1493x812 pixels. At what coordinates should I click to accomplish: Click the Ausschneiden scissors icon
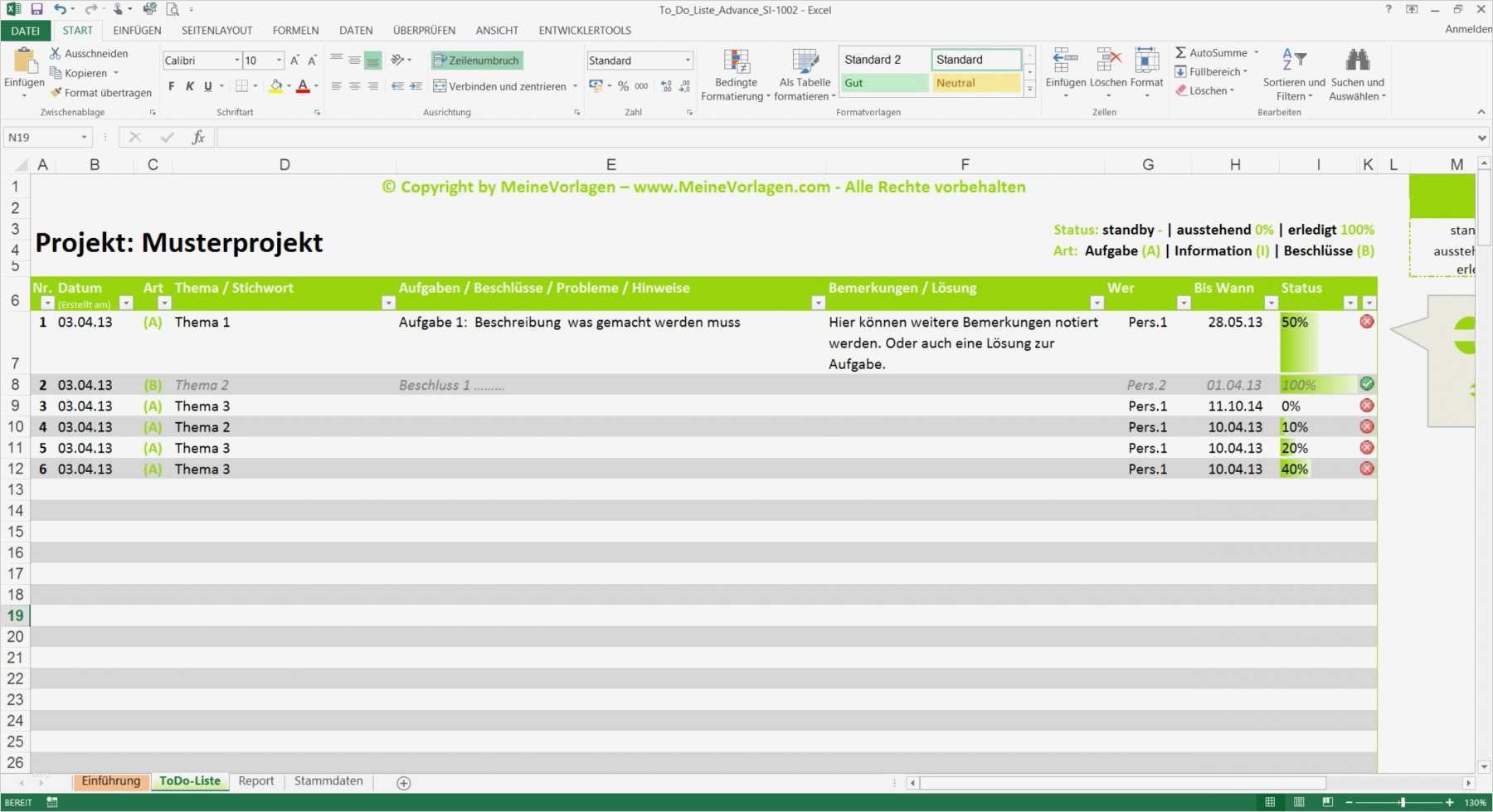click(x=54, y=52)
